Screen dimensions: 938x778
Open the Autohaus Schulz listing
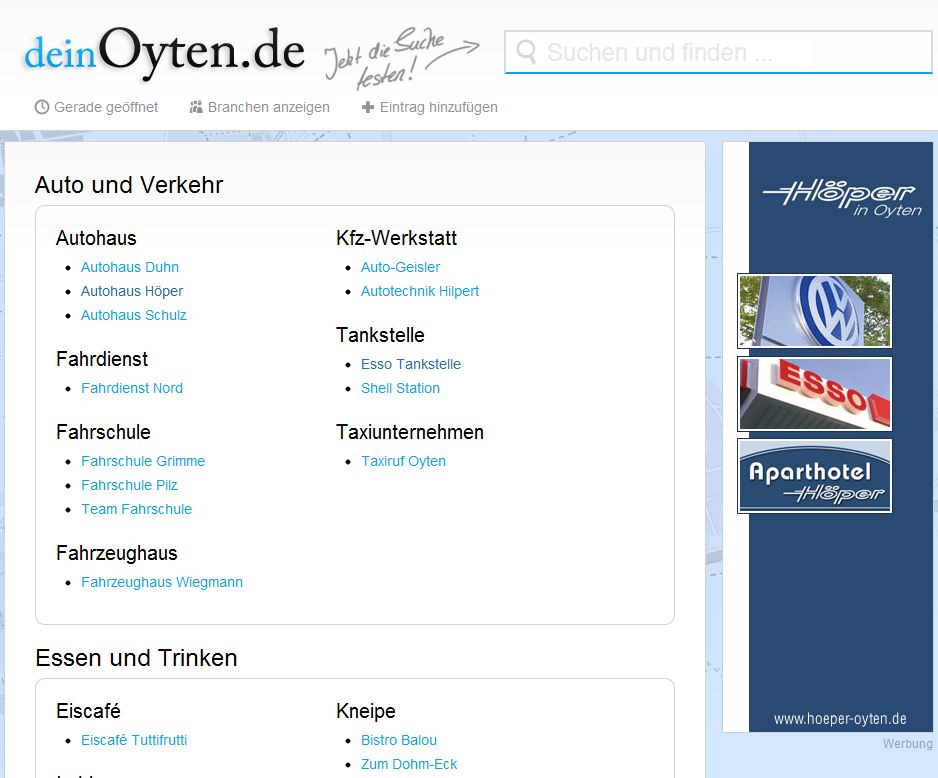coord(133,315)
